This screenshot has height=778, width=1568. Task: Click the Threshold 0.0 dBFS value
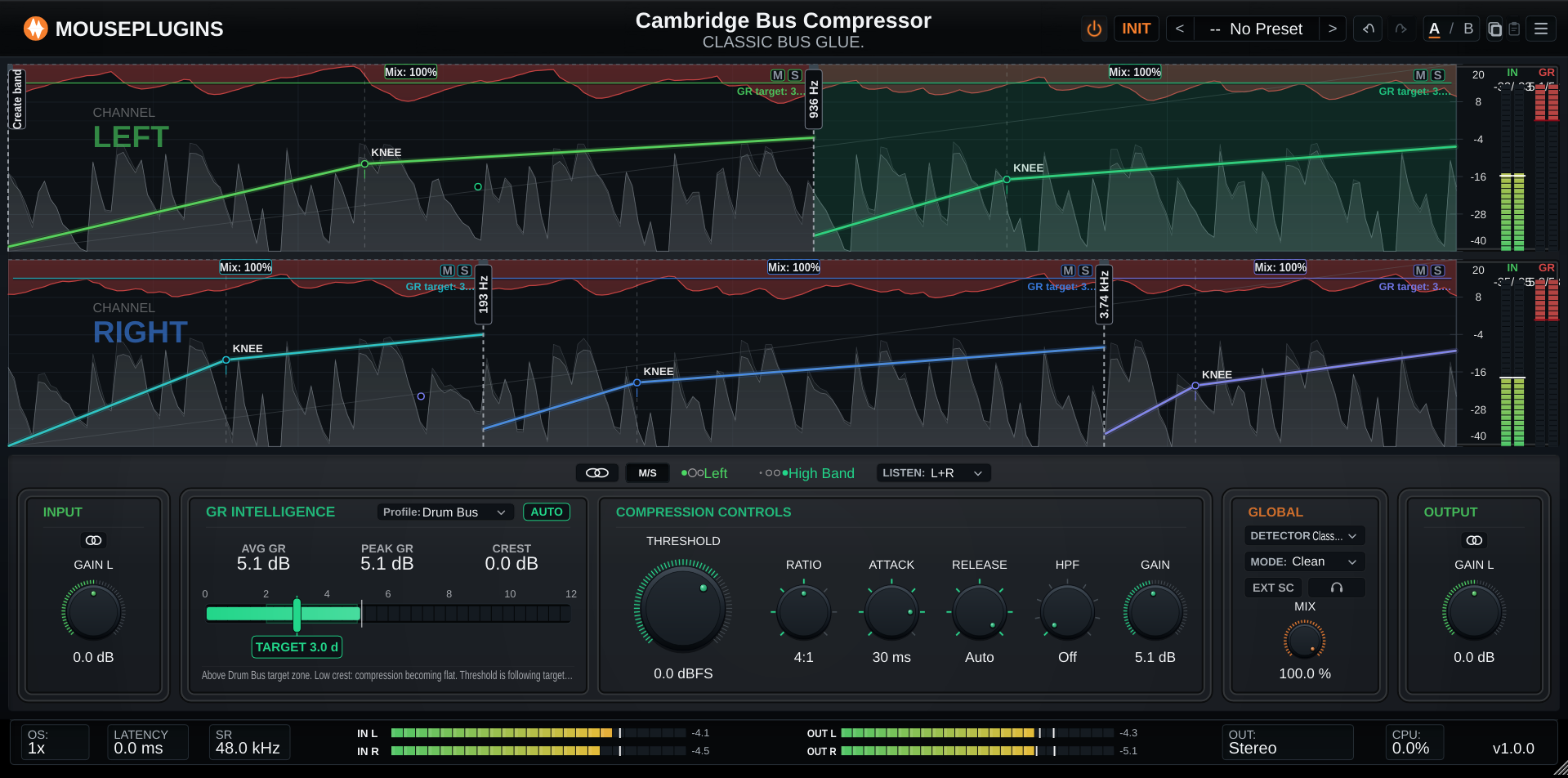coord(683,673)
